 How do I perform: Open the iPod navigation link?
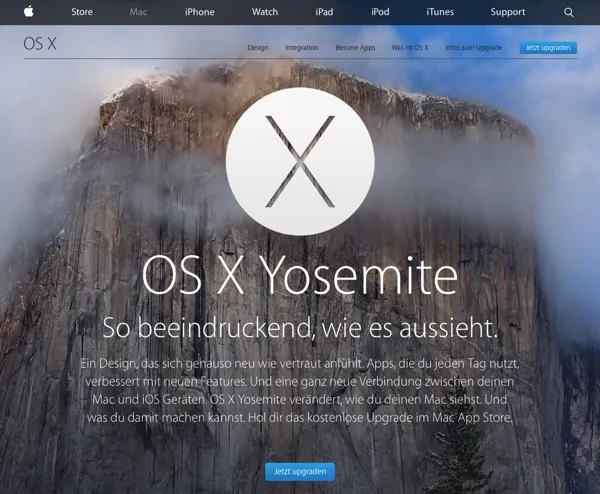click(380, 12)
